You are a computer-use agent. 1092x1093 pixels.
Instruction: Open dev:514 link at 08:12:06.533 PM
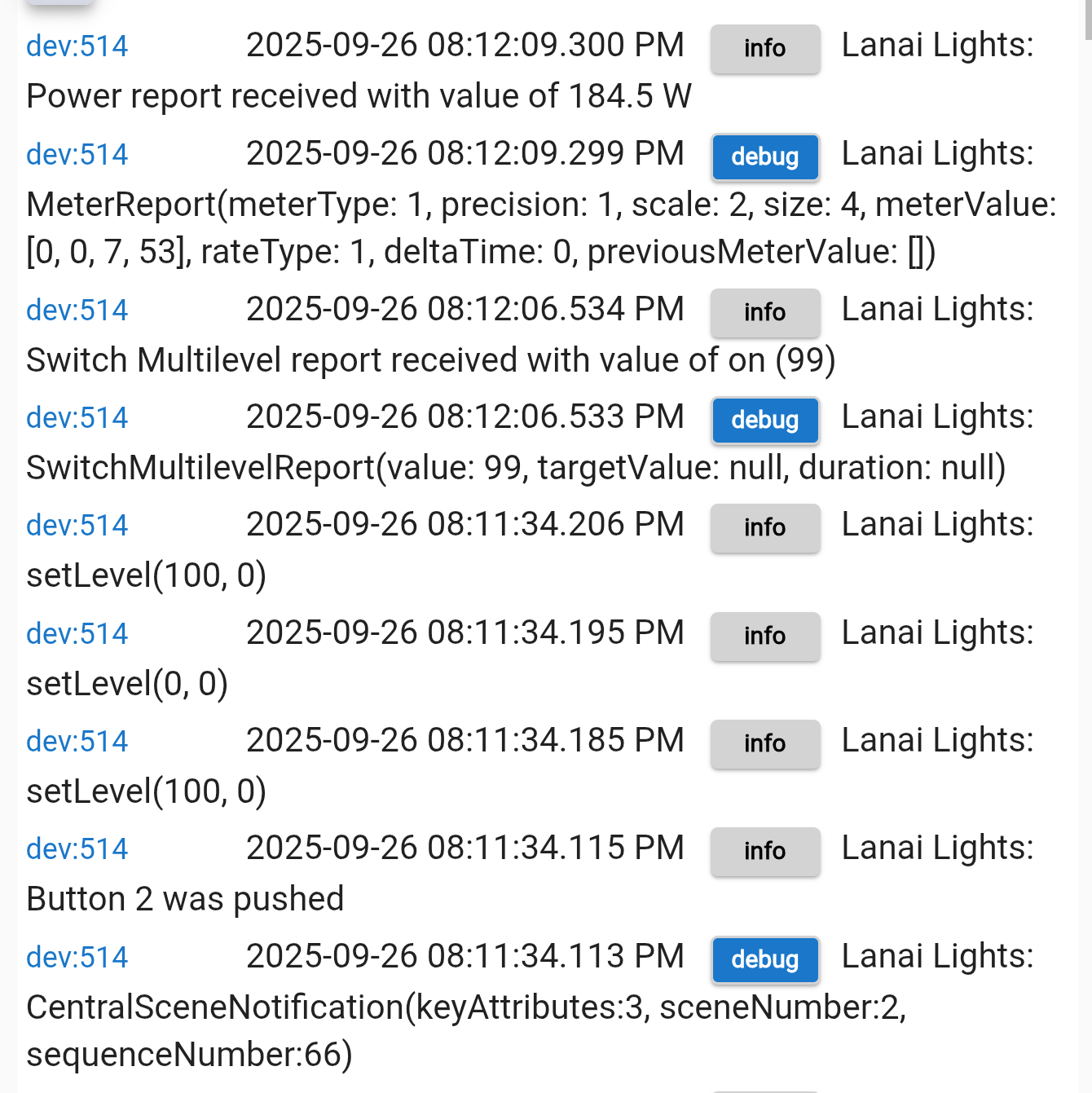(x=77, y=418)
